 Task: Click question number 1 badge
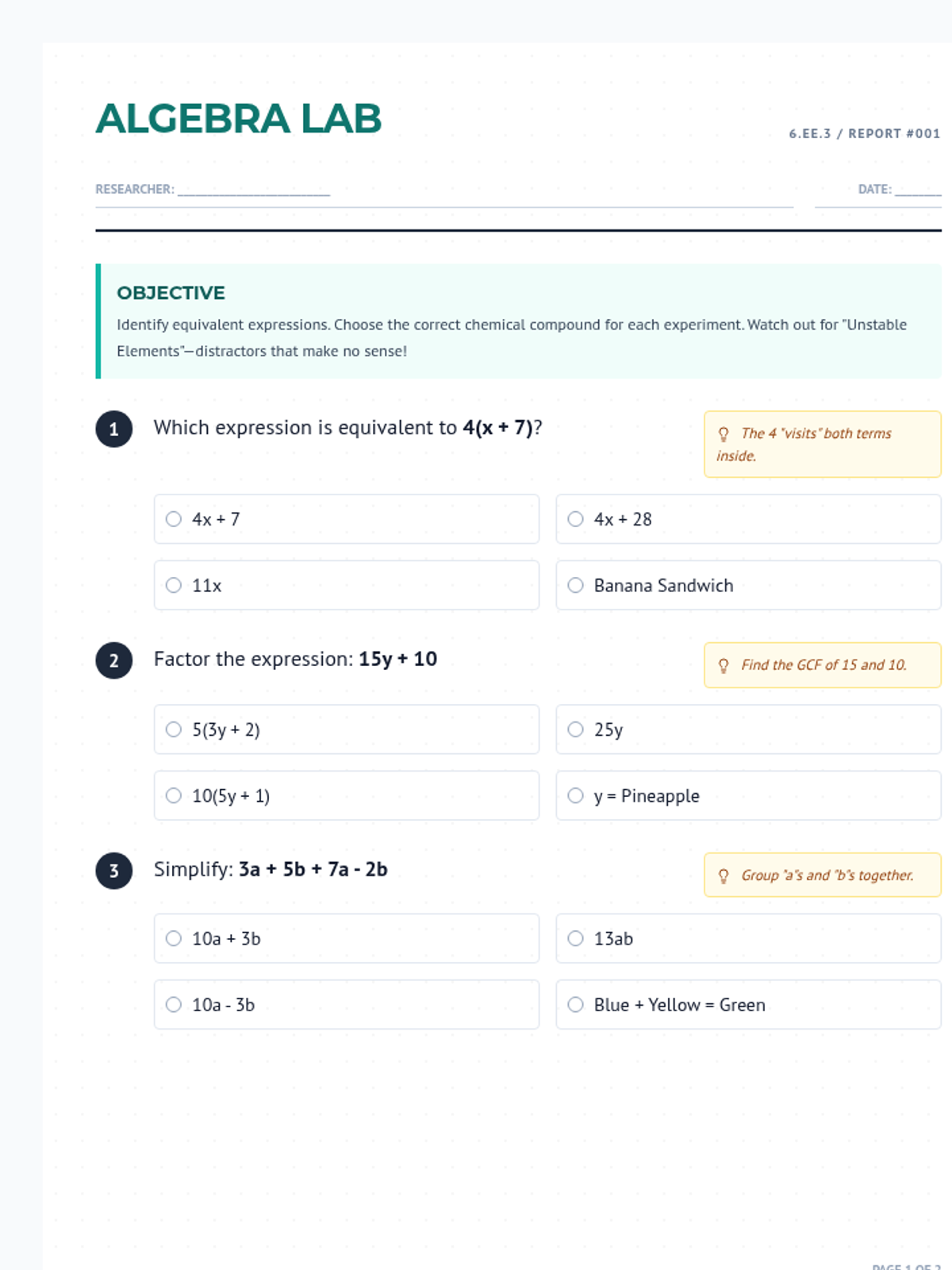pyautogui.click(x=113, y=429)
